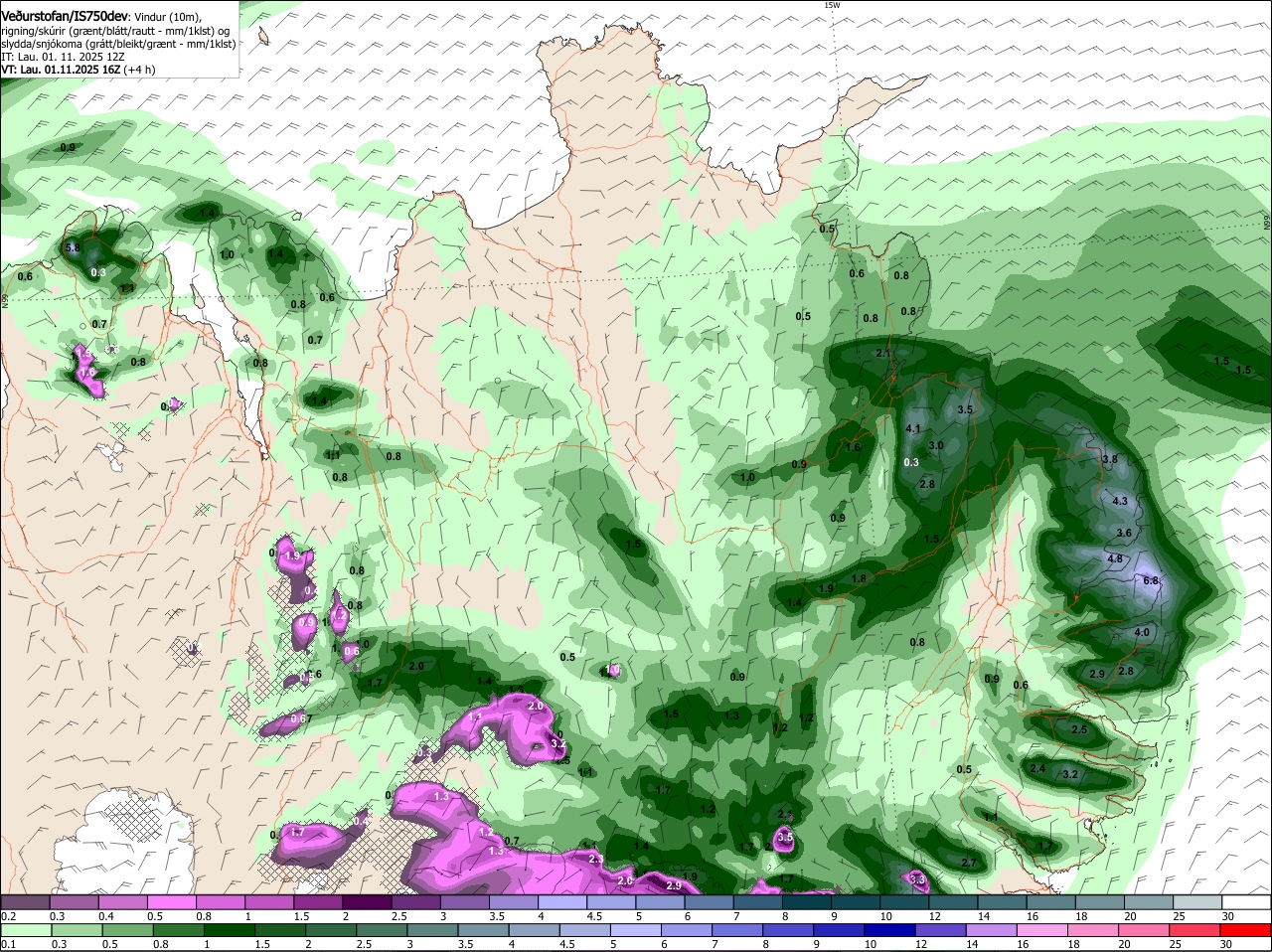
Task: Click the Veðurstofan/IS750dev title text
Action: point(65,17)
